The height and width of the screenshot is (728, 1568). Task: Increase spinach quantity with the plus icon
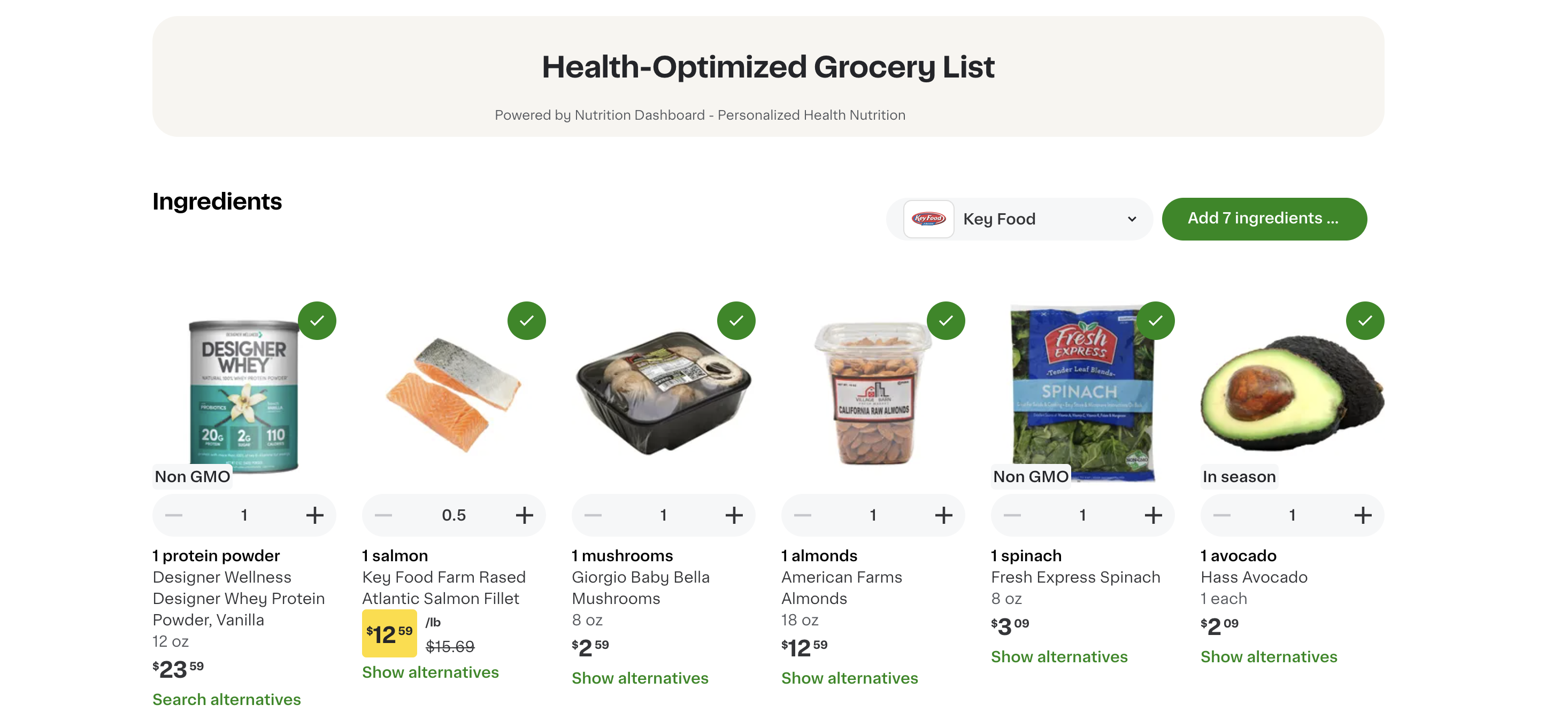(x=1153, y=515)
